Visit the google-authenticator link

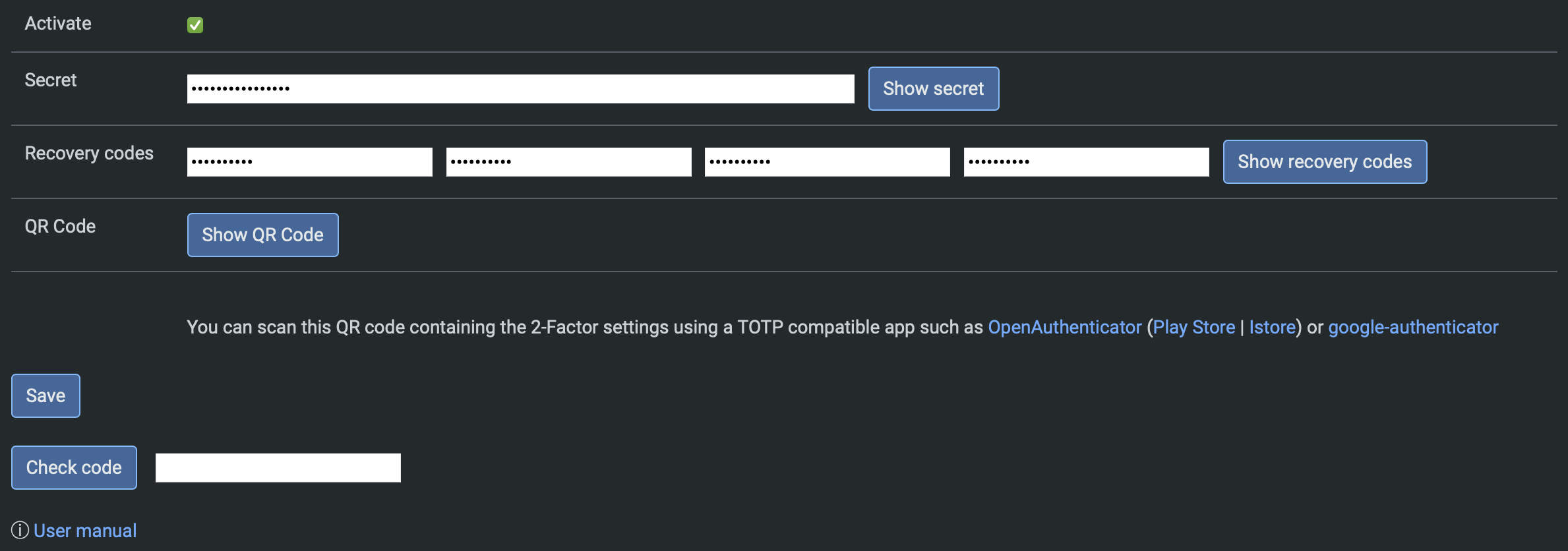(1413, 327)
